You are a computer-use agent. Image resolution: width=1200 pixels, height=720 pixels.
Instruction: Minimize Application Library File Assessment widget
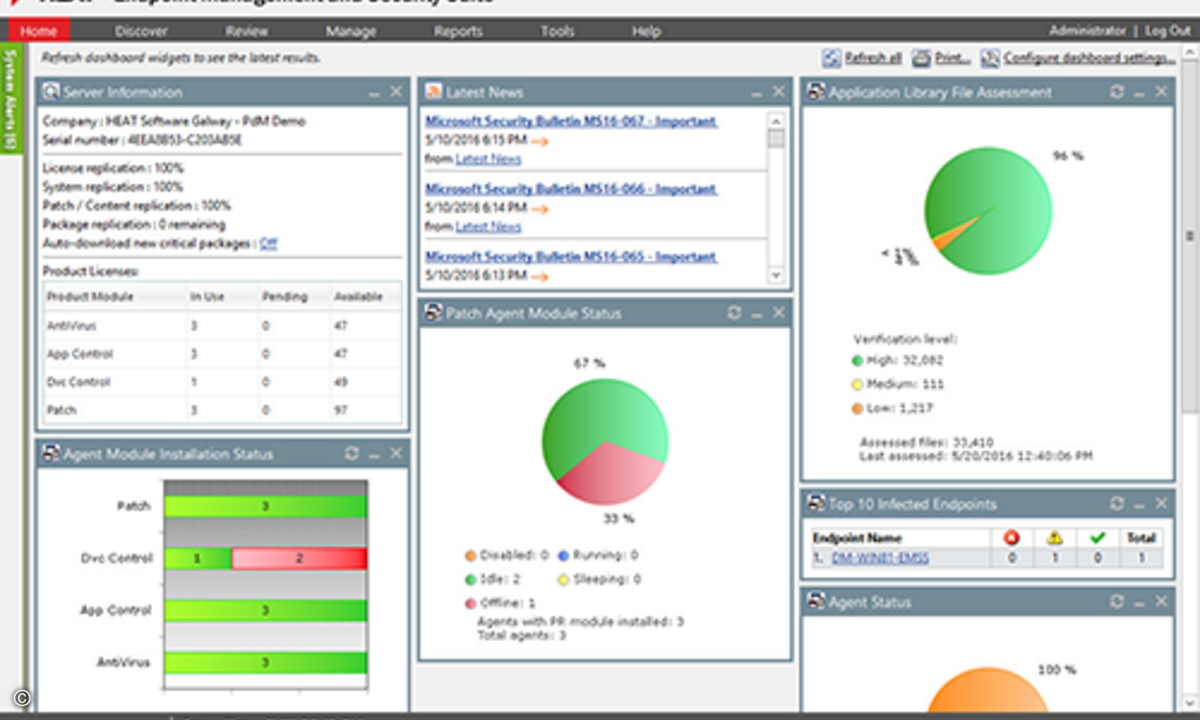1139,92
